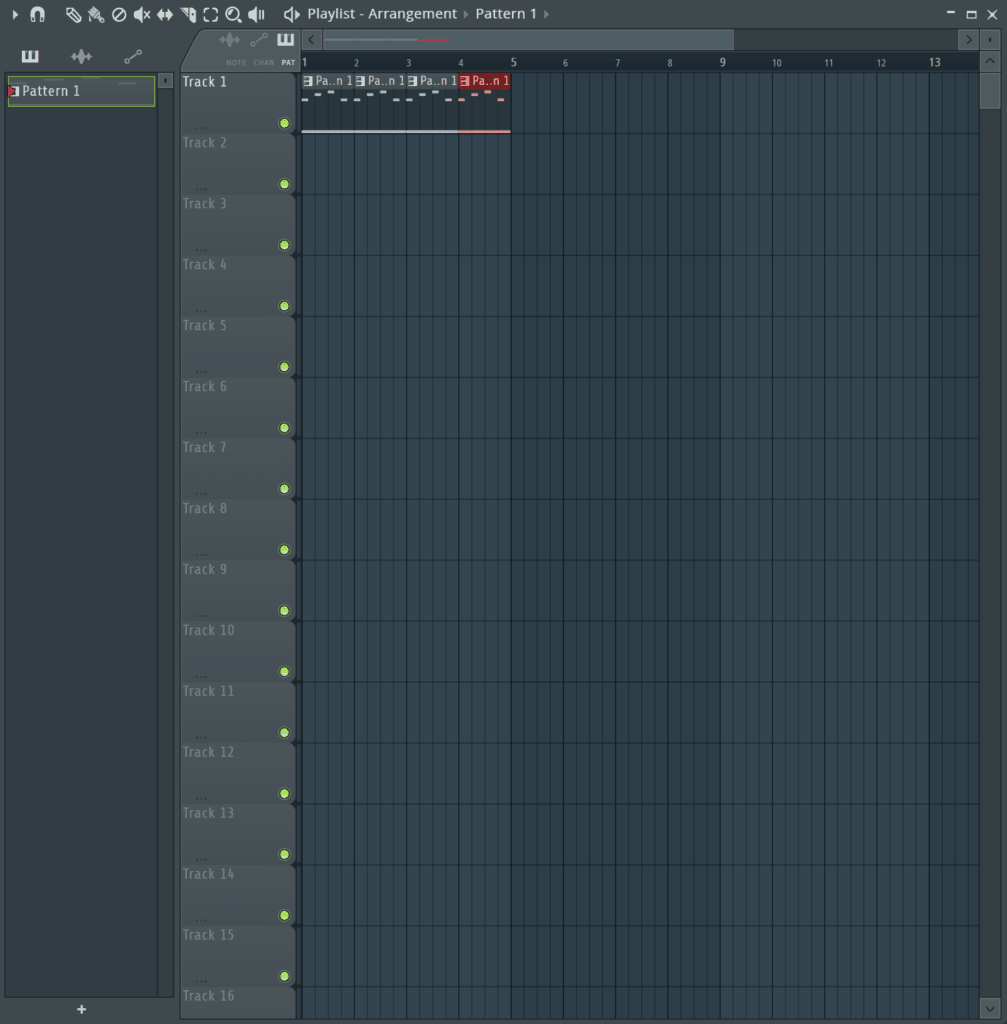Mute Track 1 with green light
Viewport: 1007px width, 1024px height.
(284, 123)
